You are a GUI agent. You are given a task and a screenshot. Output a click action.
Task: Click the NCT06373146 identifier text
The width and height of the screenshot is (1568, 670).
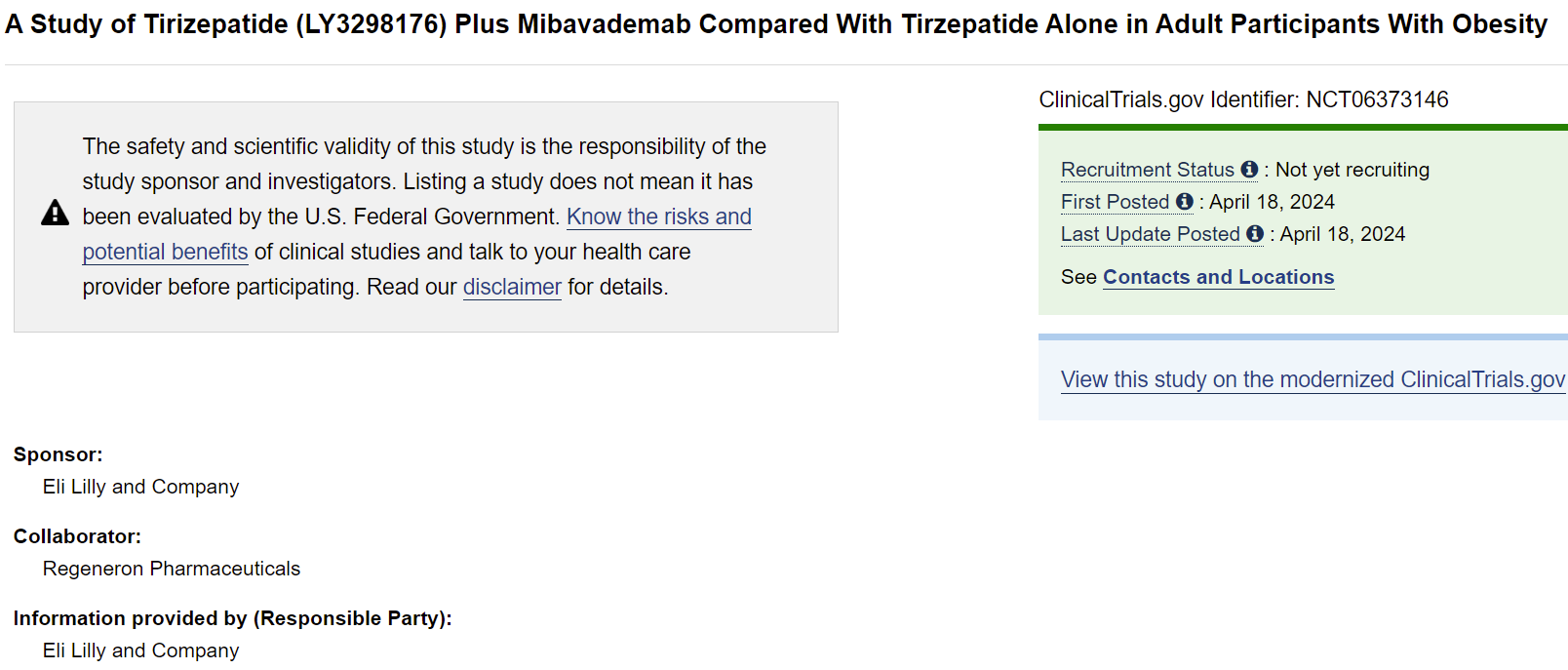click(x=1377, y=99)
